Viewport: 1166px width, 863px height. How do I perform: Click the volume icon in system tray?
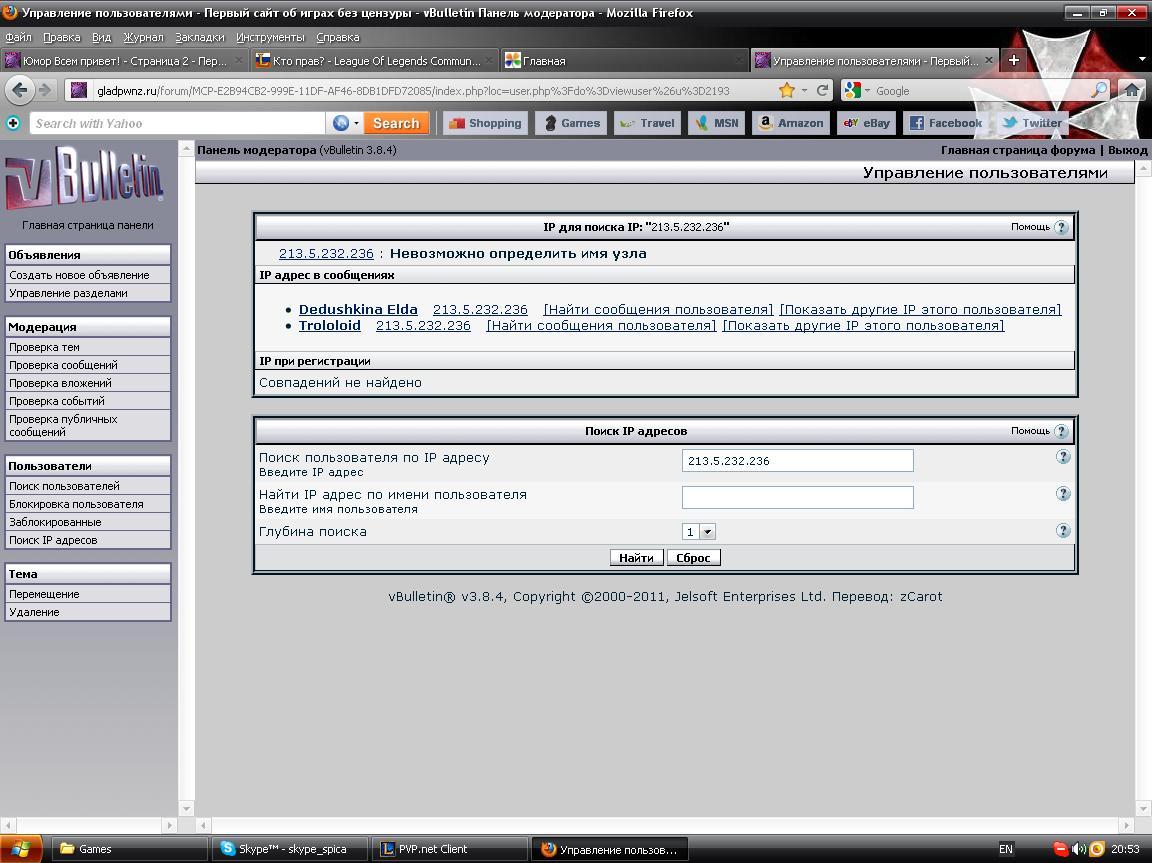[1079, 849]
